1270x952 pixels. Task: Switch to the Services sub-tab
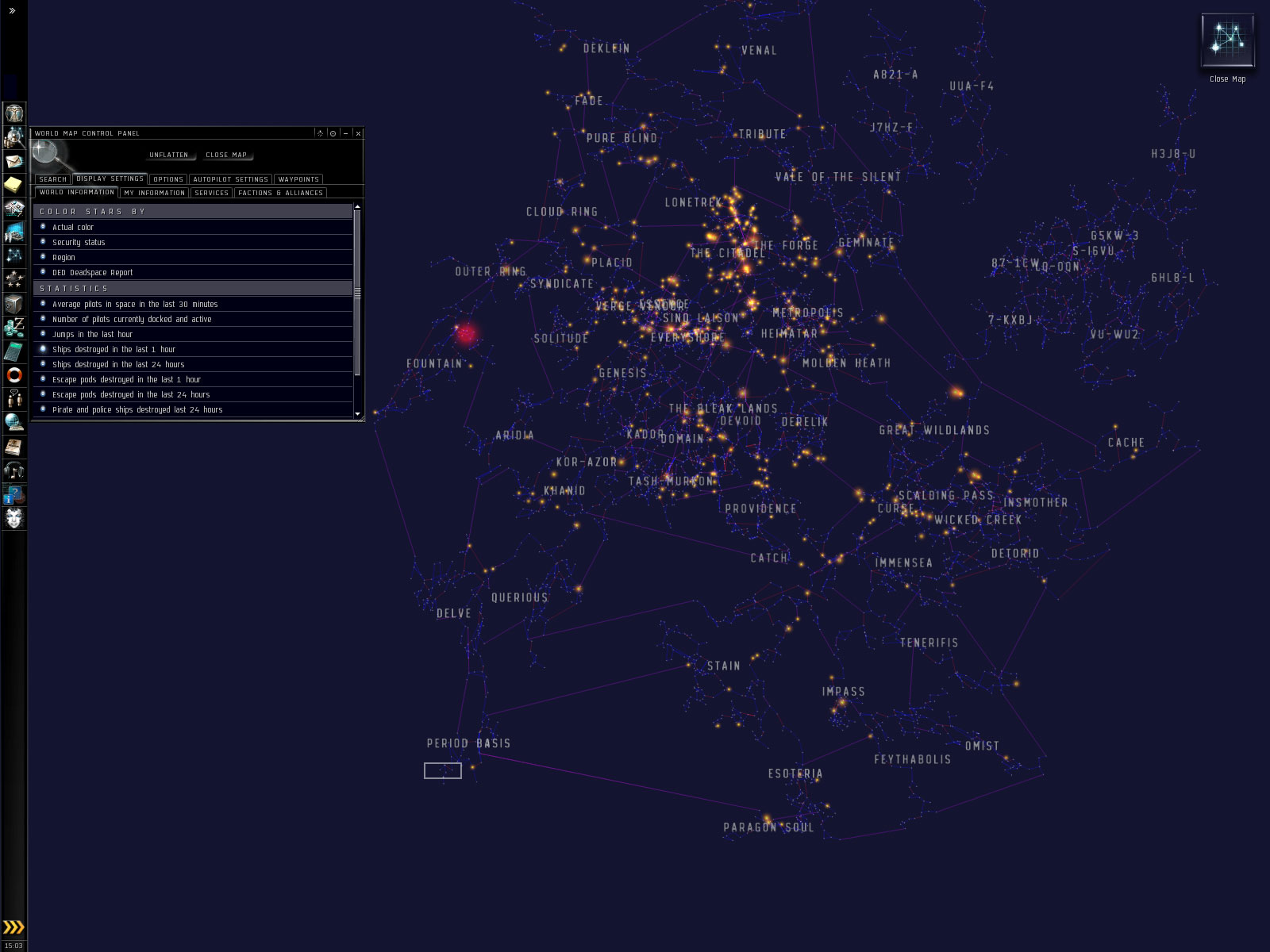click(212, 193)
